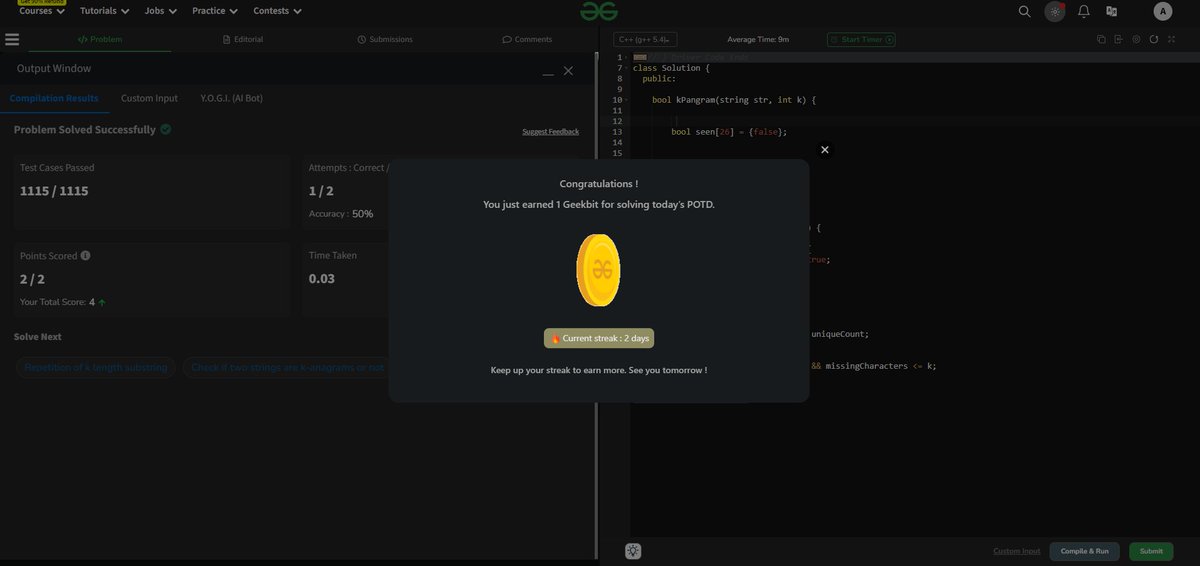Open the language translate icon

pos(1111,11)
